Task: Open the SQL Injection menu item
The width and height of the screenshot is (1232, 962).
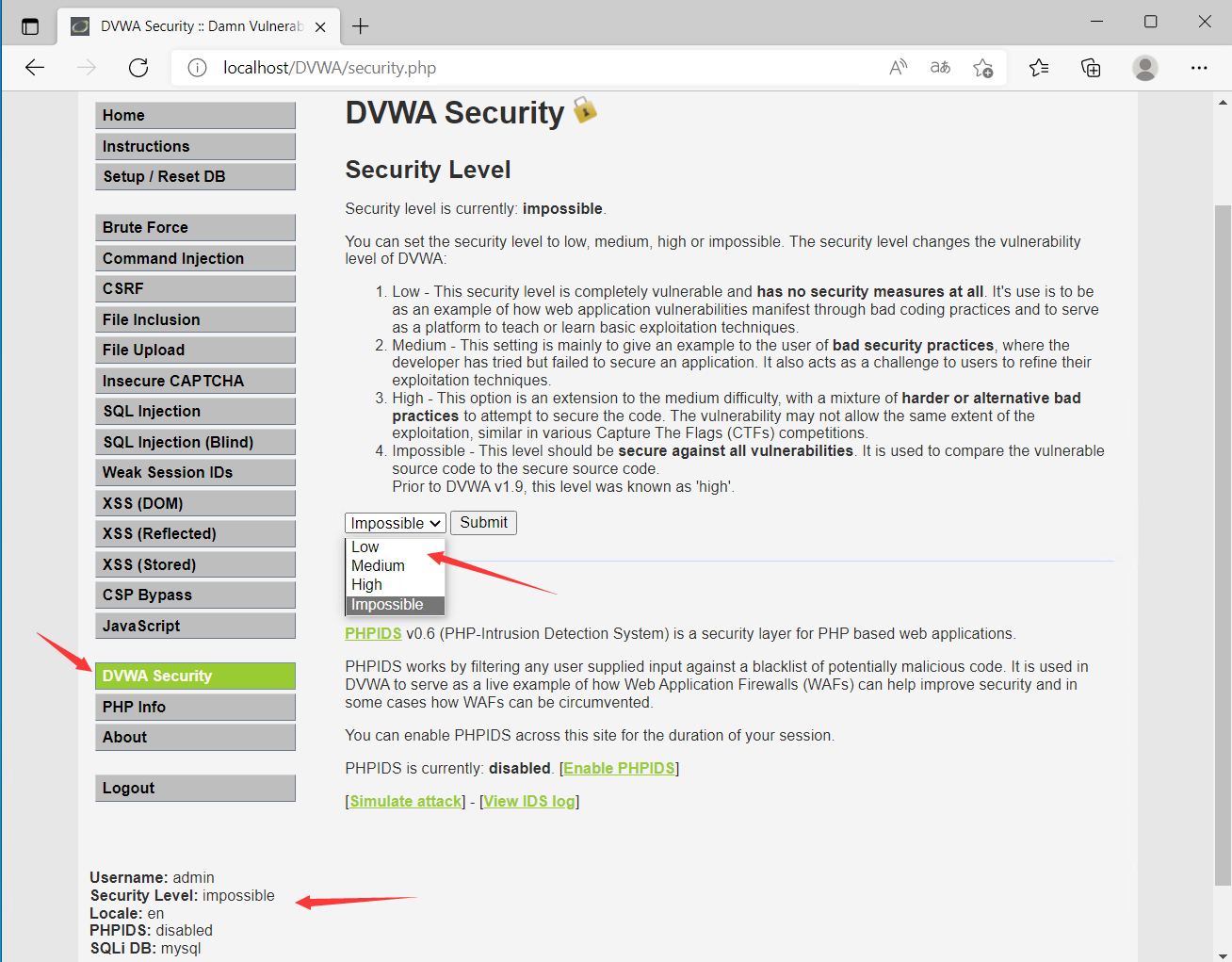Action: (195, 412)
